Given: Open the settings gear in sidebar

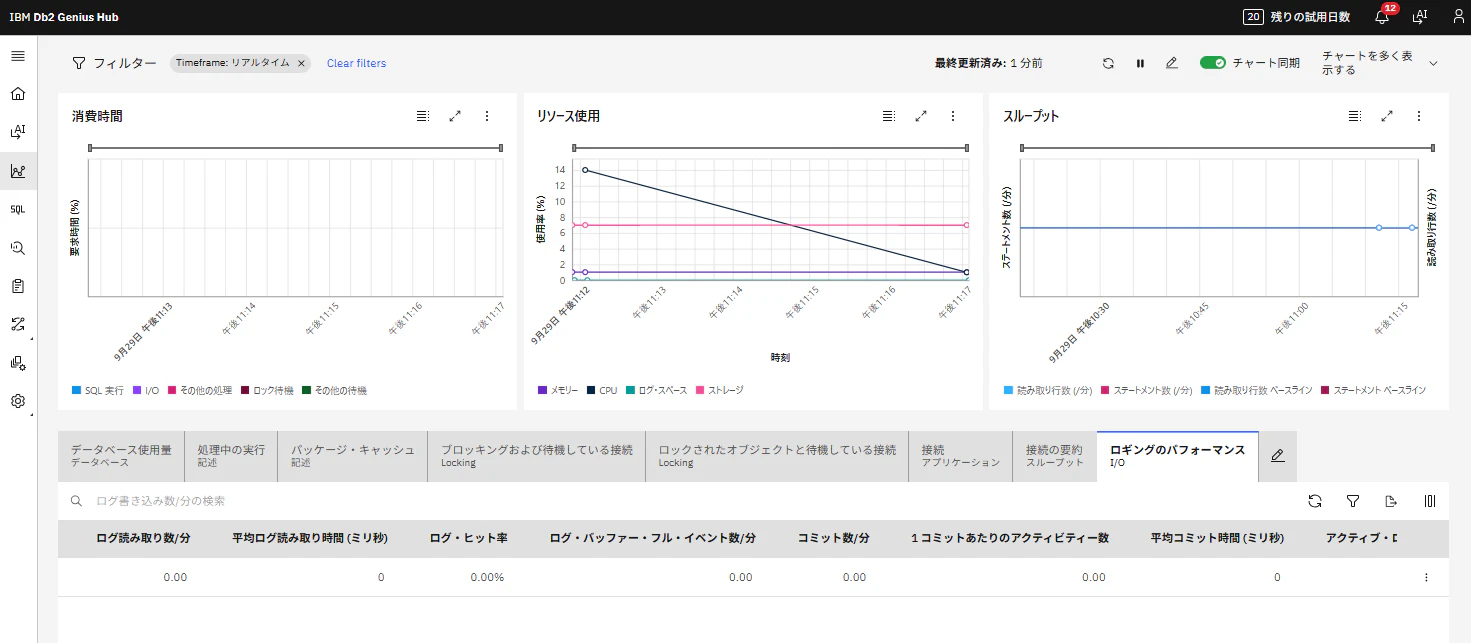Looking at the screenshot, I should [18, 401].
